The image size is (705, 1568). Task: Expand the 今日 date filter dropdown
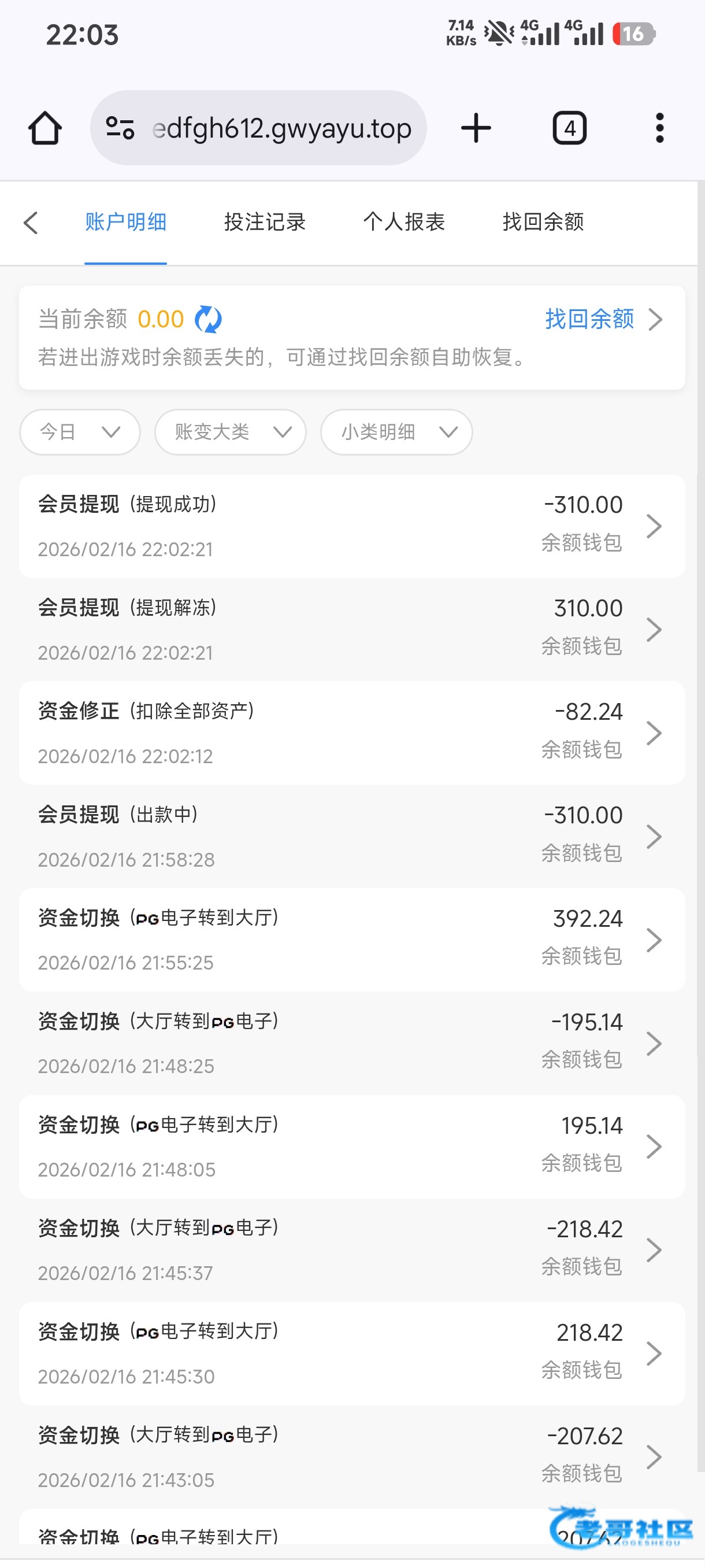pos(80,432)
